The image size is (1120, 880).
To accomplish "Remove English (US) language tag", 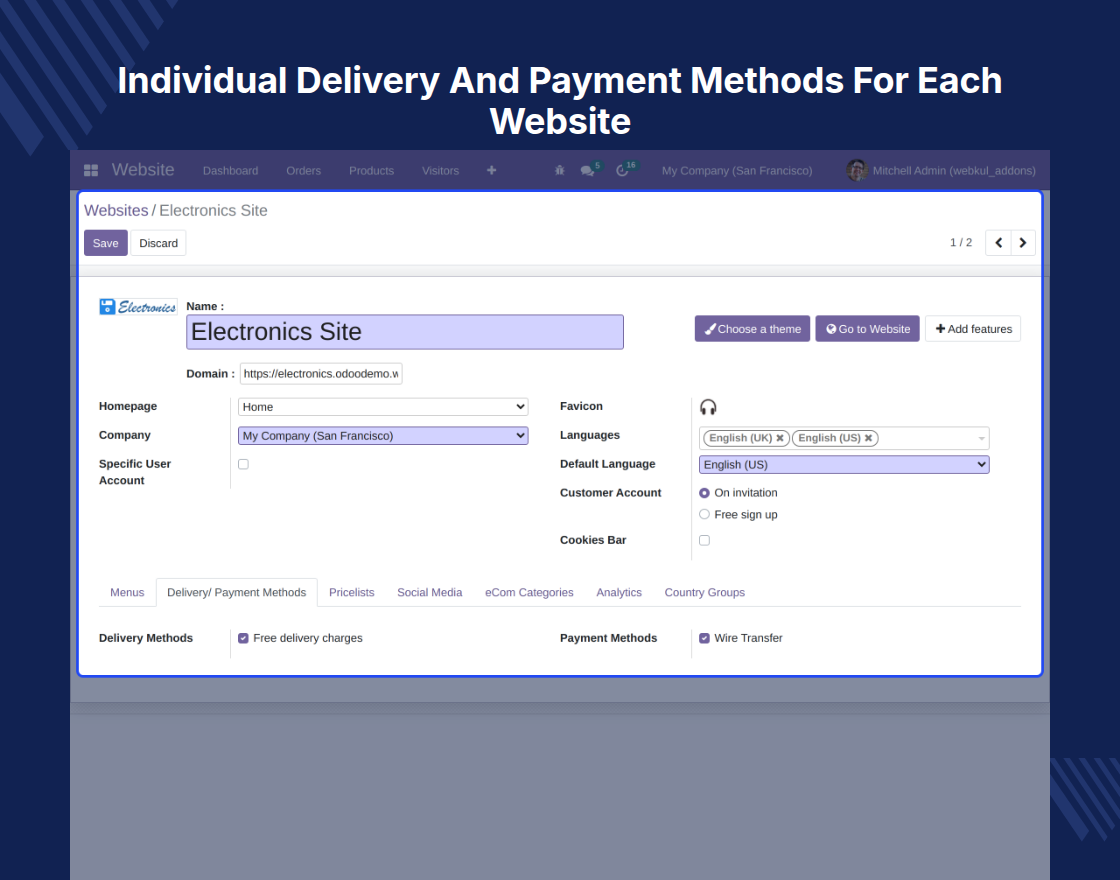I will coord(869,438).
